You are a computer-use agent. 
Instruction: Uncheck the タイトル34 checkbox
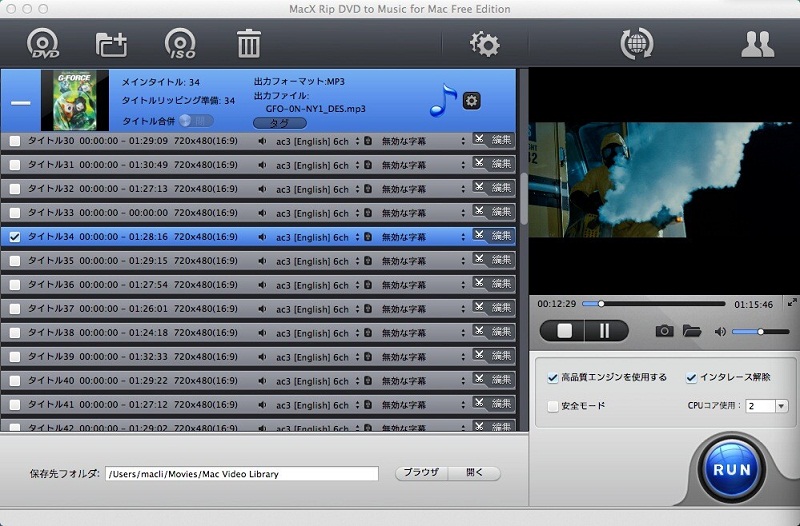(x=15, y=237)
